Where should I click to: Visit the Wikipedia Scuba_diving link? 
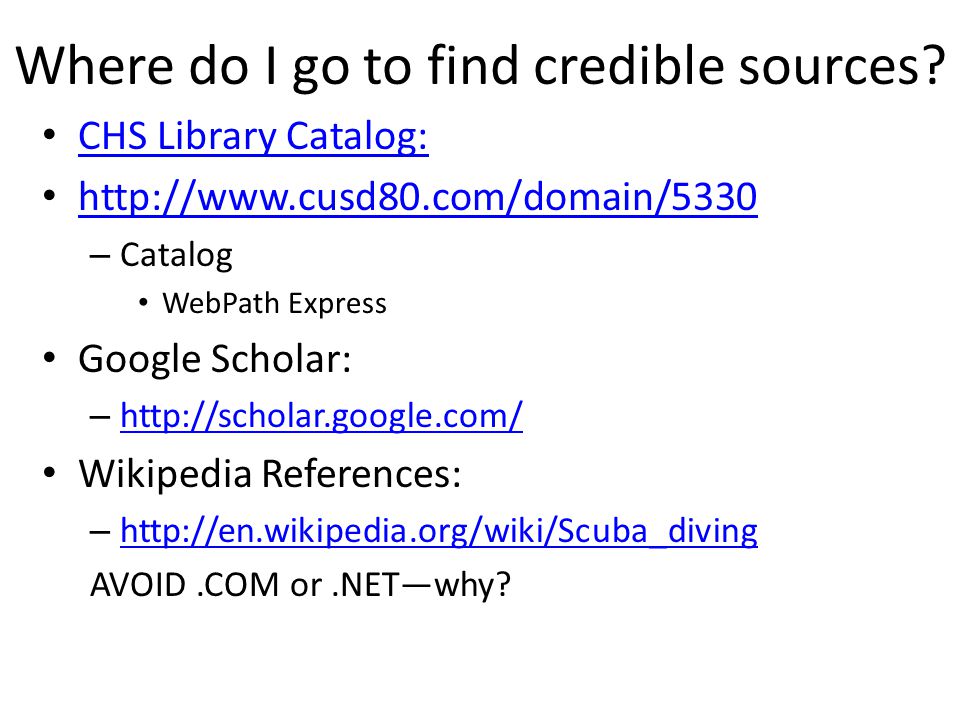click(439, 531)
